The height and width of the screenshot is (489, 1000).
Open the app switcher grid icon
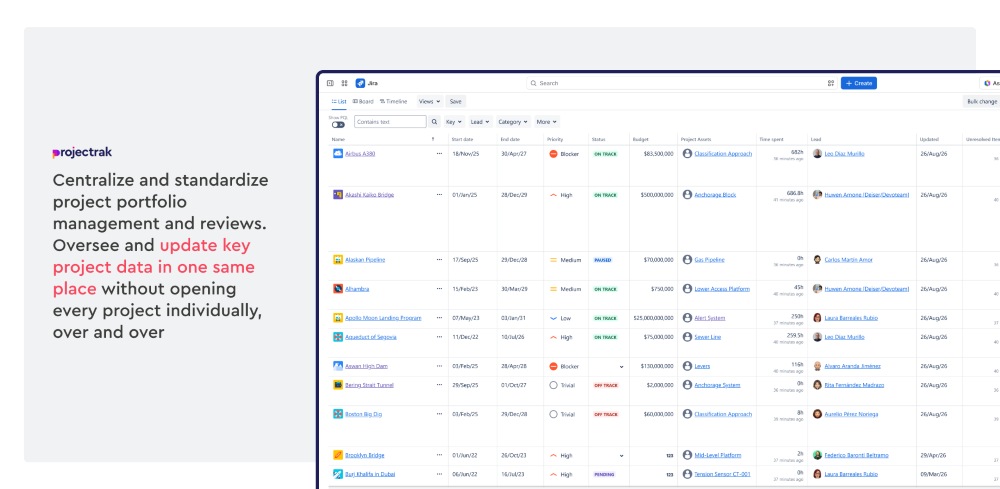[344, 83]
